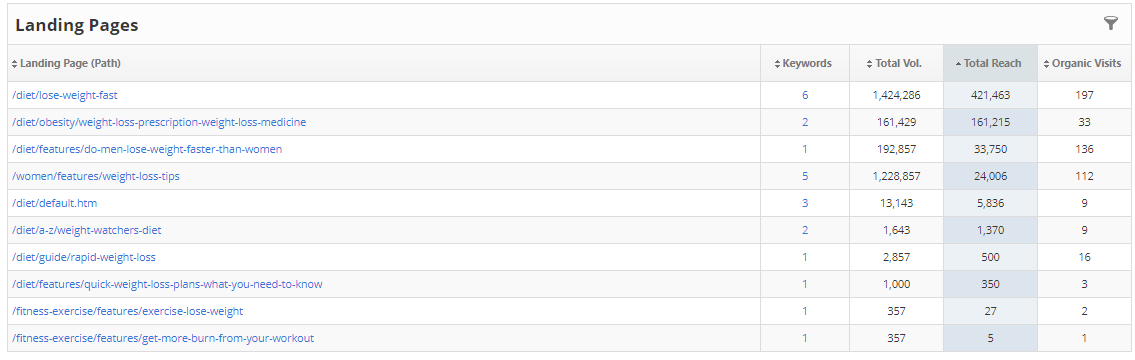Sort by Keywords column header

click(x=803, y=63)
